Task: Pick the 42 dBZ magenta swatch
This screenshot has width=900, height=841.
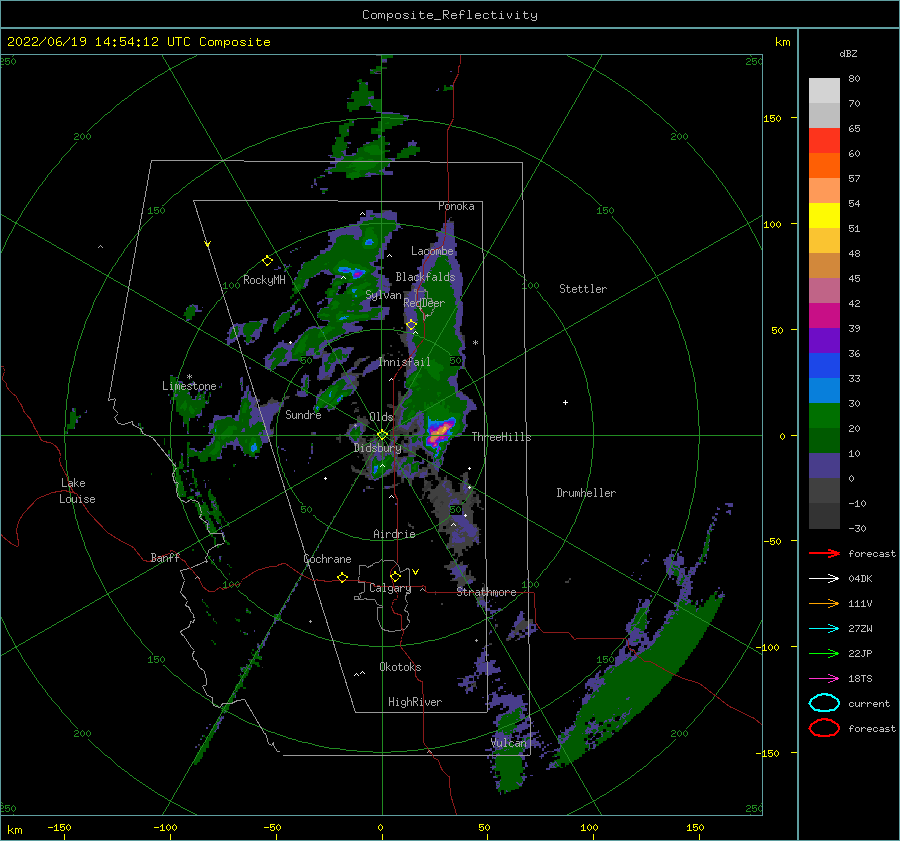Action: 824,316
